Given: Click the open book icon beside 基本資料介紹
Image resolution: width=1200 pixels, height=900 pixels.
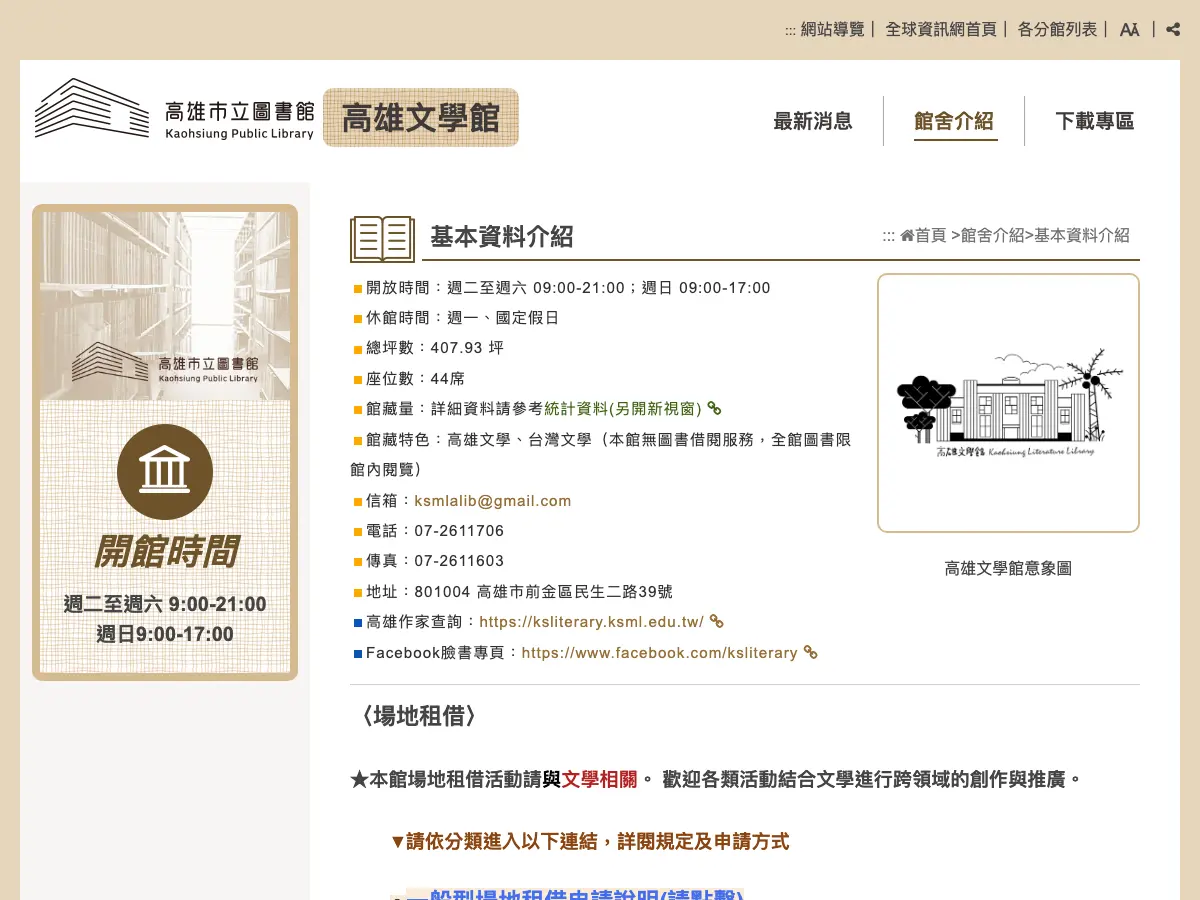Looking at the screenshot, I should coord(382,238).
